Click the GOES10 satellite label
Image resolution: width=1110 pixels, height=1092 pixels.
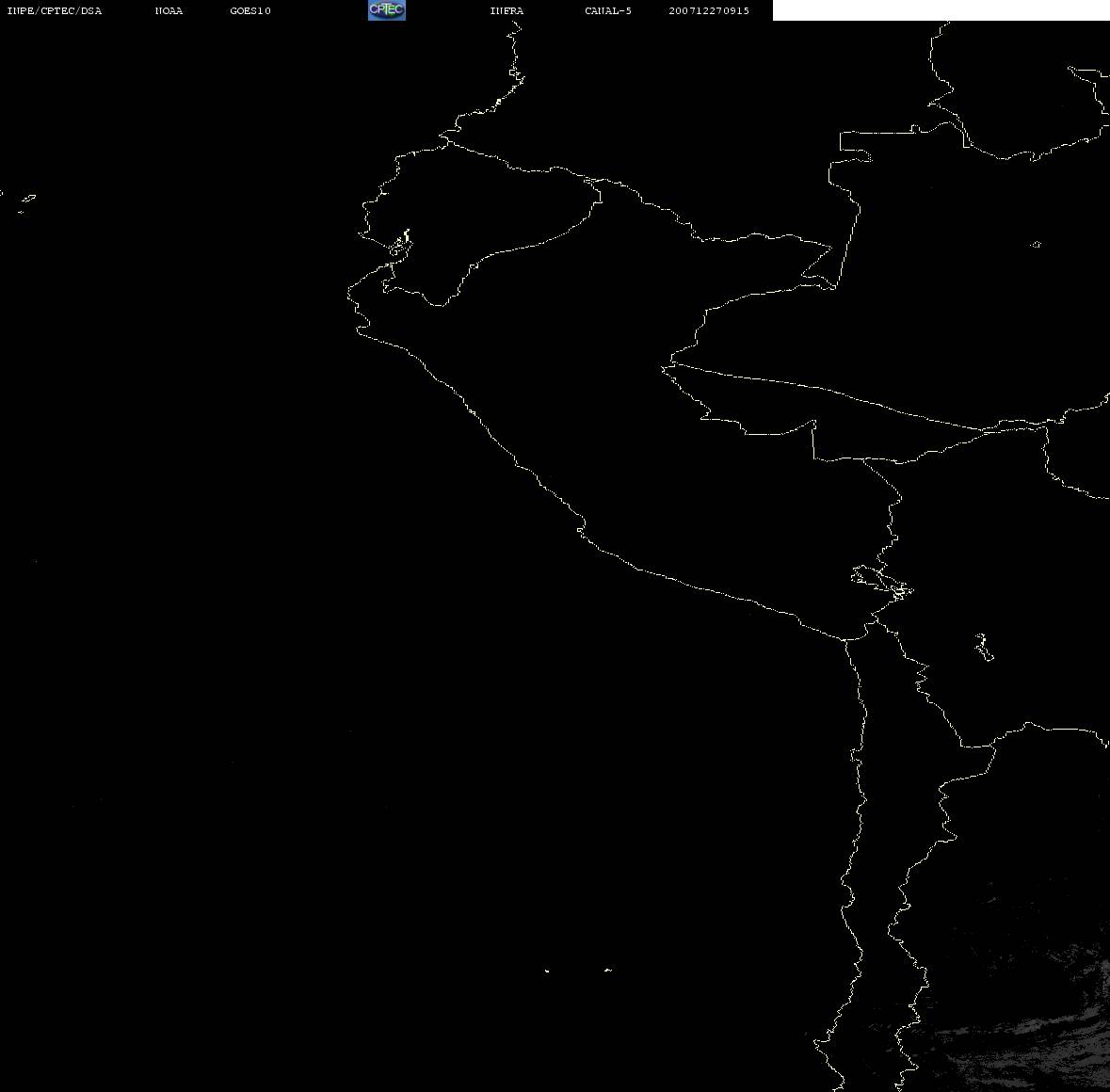tap(250, 11)
